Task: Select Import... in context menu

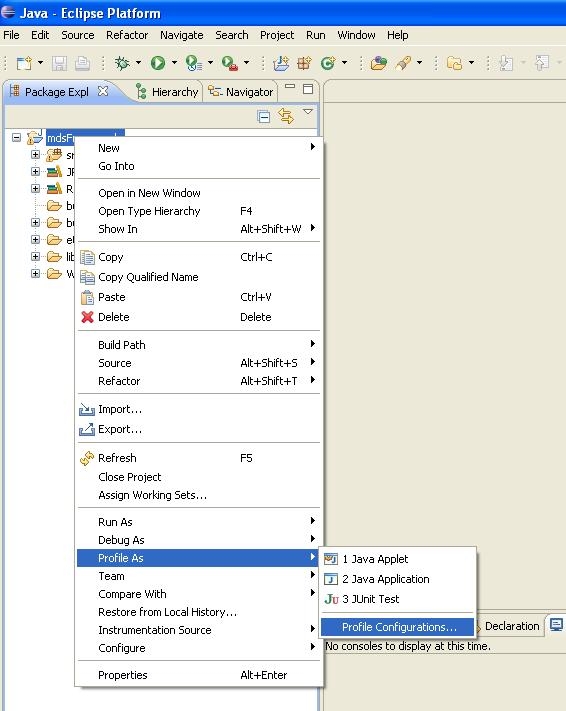Action: click(x=198, y=409)
